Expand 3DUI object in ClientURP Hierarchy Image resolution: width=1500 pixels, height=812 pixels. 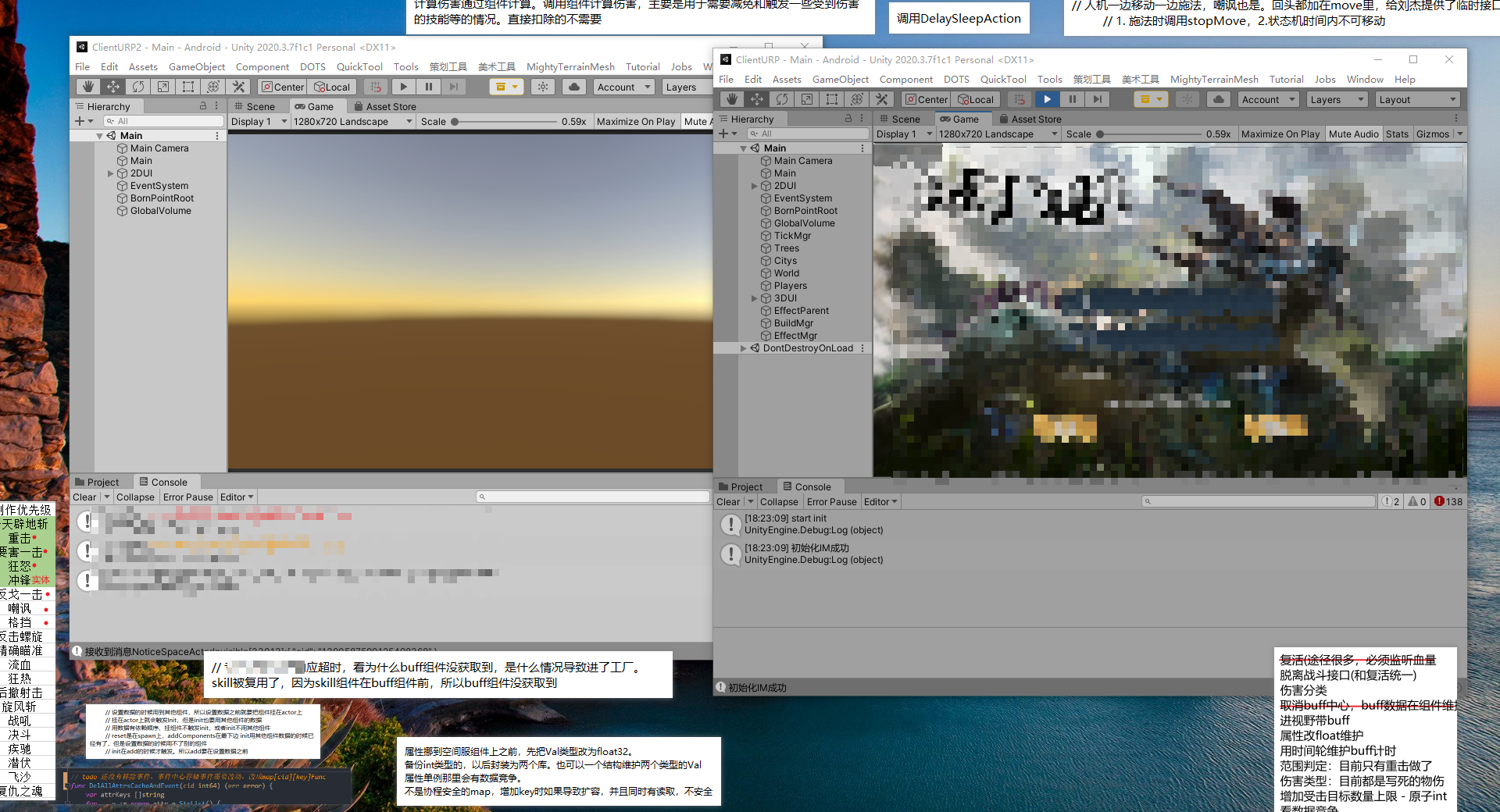pyautogui.click(x=755, y=298)
